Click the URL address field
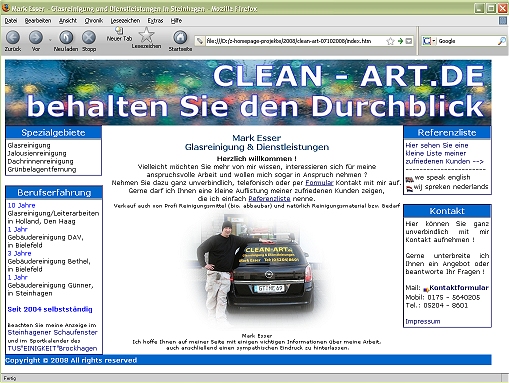Screen dimensions: 509x383 [295, 41]
